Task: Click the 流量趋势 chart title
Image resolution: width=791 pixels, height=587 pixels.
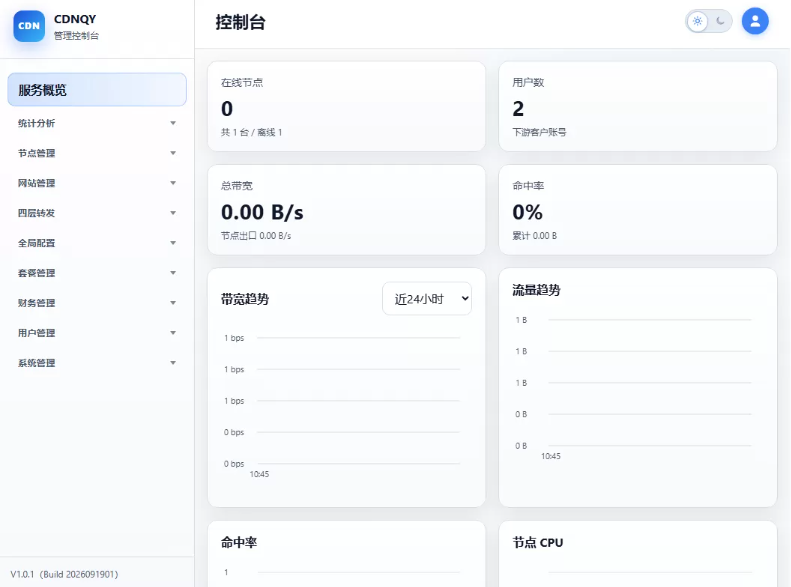Action: pyautogui.click(x=536, y=290)
